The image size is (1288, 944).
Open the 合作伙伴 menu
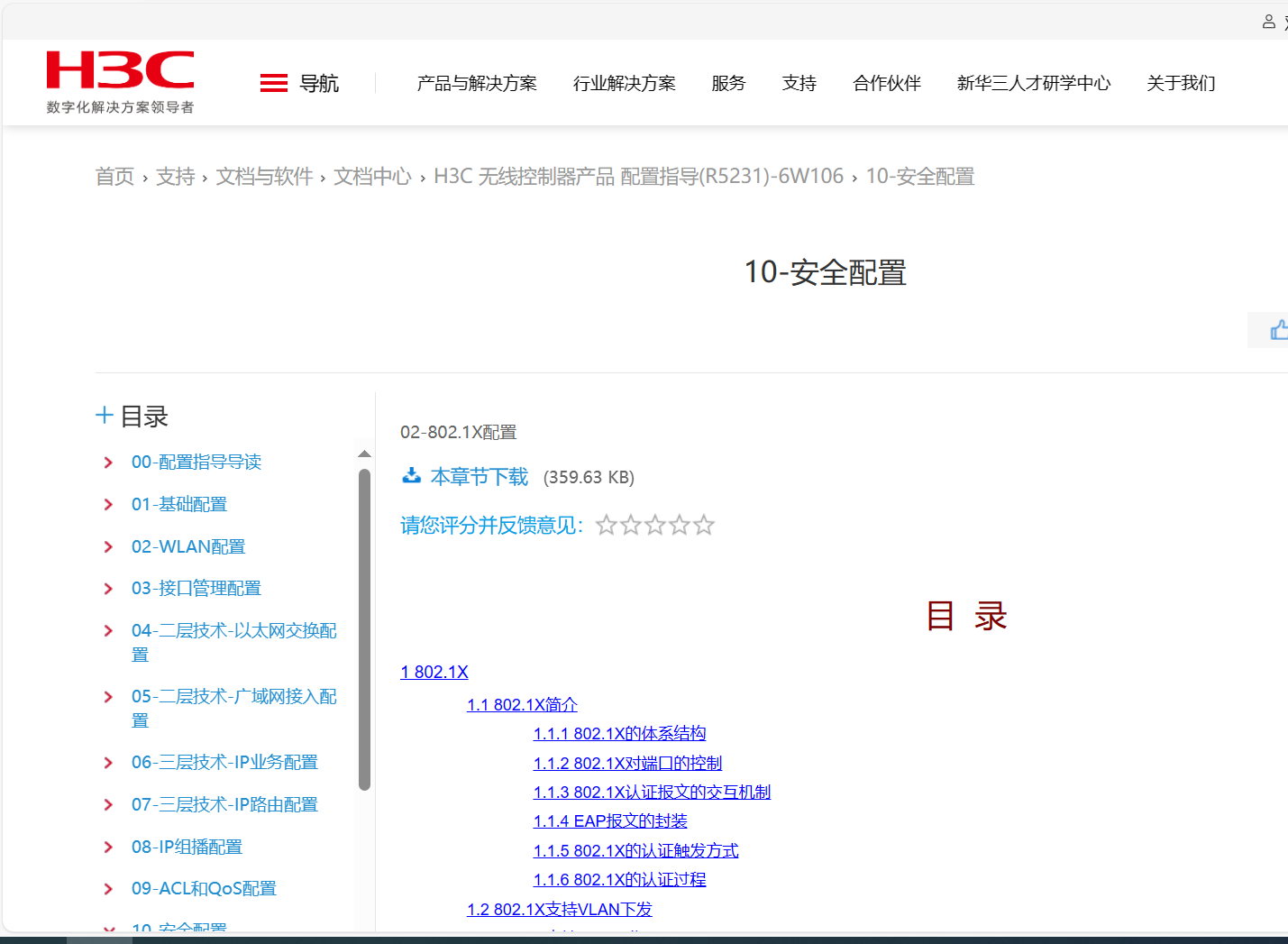pos(887,83)
